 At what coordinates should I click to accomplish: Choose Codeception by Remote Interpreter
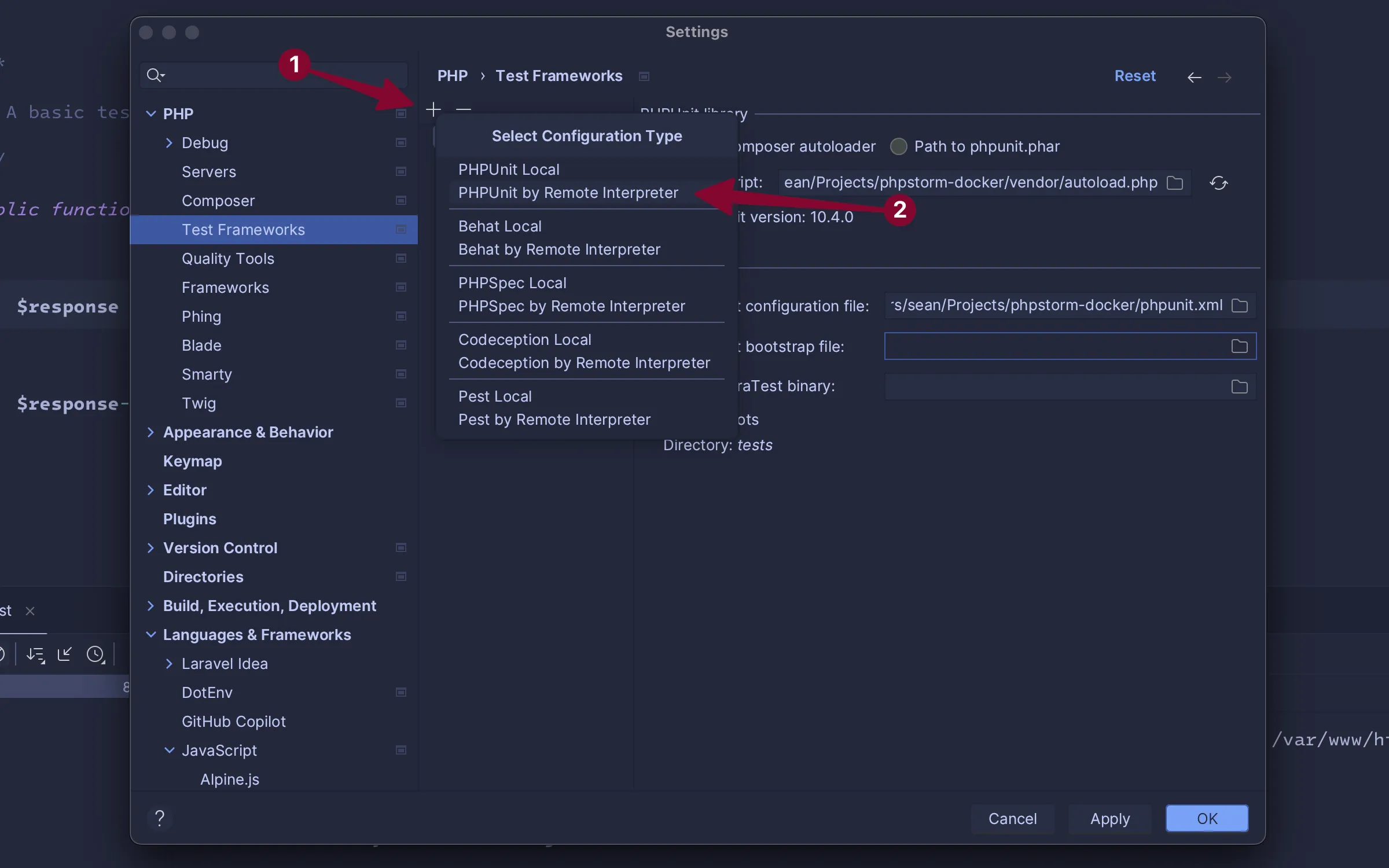(586, 363)
